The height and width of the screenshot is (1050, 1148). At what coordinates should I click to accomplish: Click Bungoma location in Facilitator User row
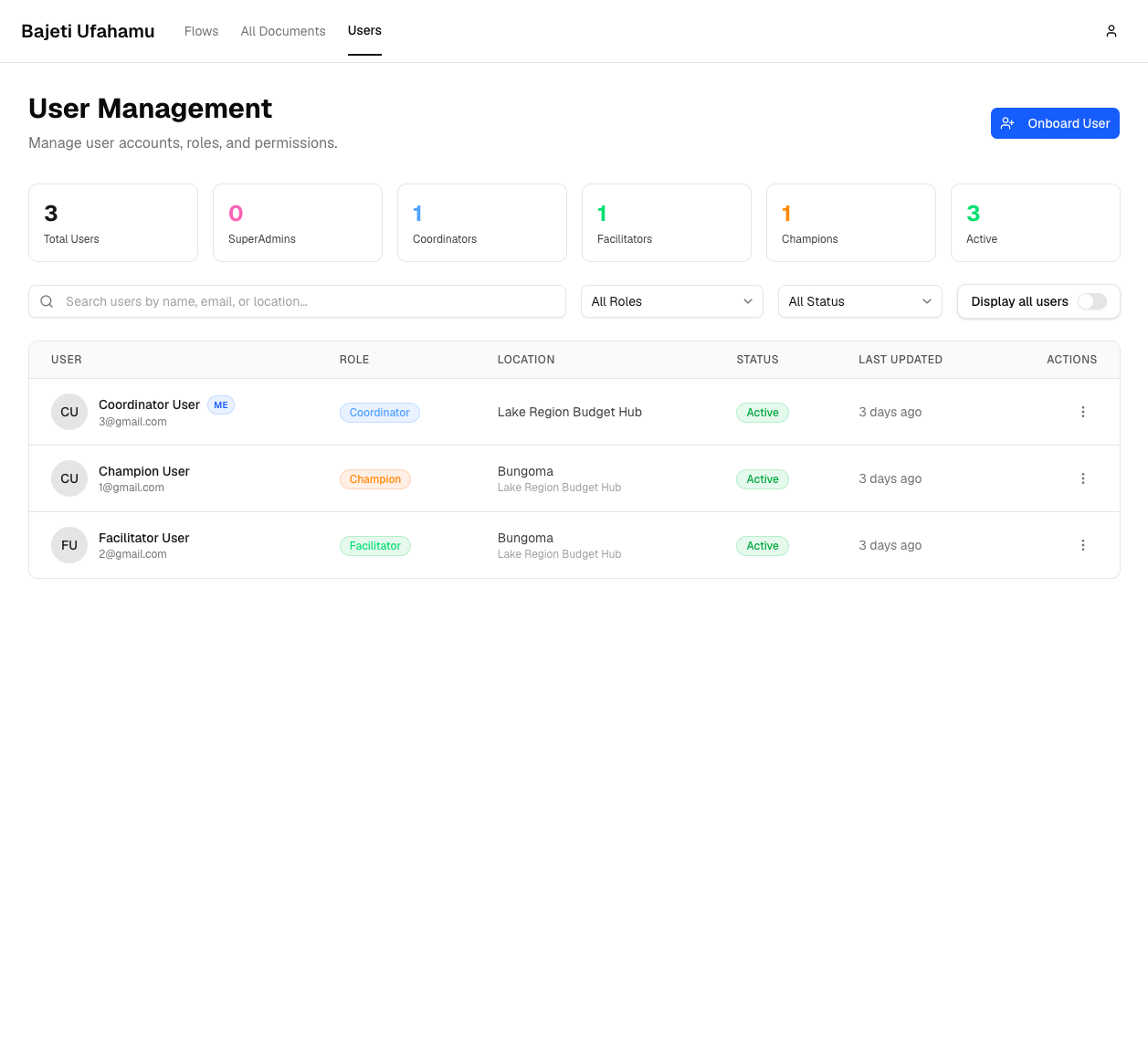525,538
